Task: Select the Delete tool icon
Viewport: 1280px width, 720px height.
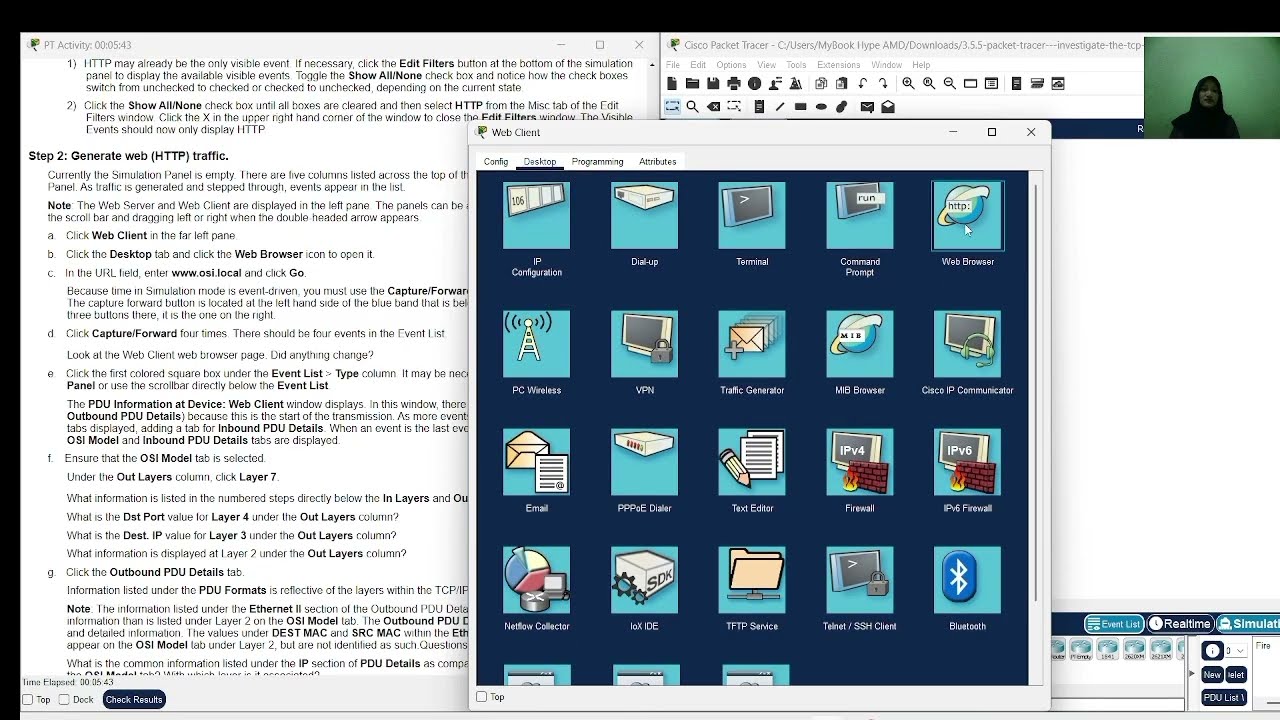Action: pos(713,107)
